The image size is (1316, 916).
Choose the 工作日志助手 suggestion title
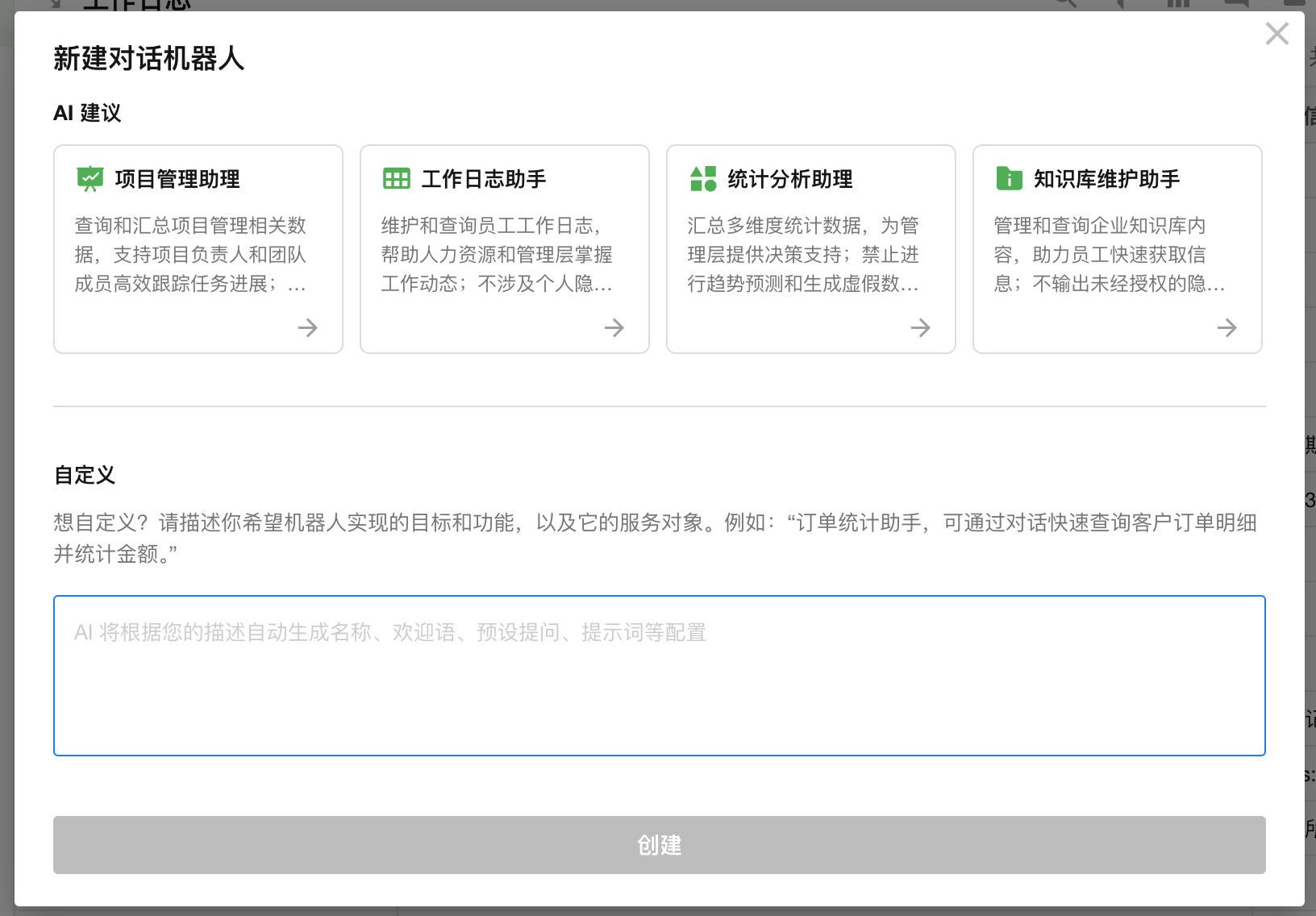(484, 179)
